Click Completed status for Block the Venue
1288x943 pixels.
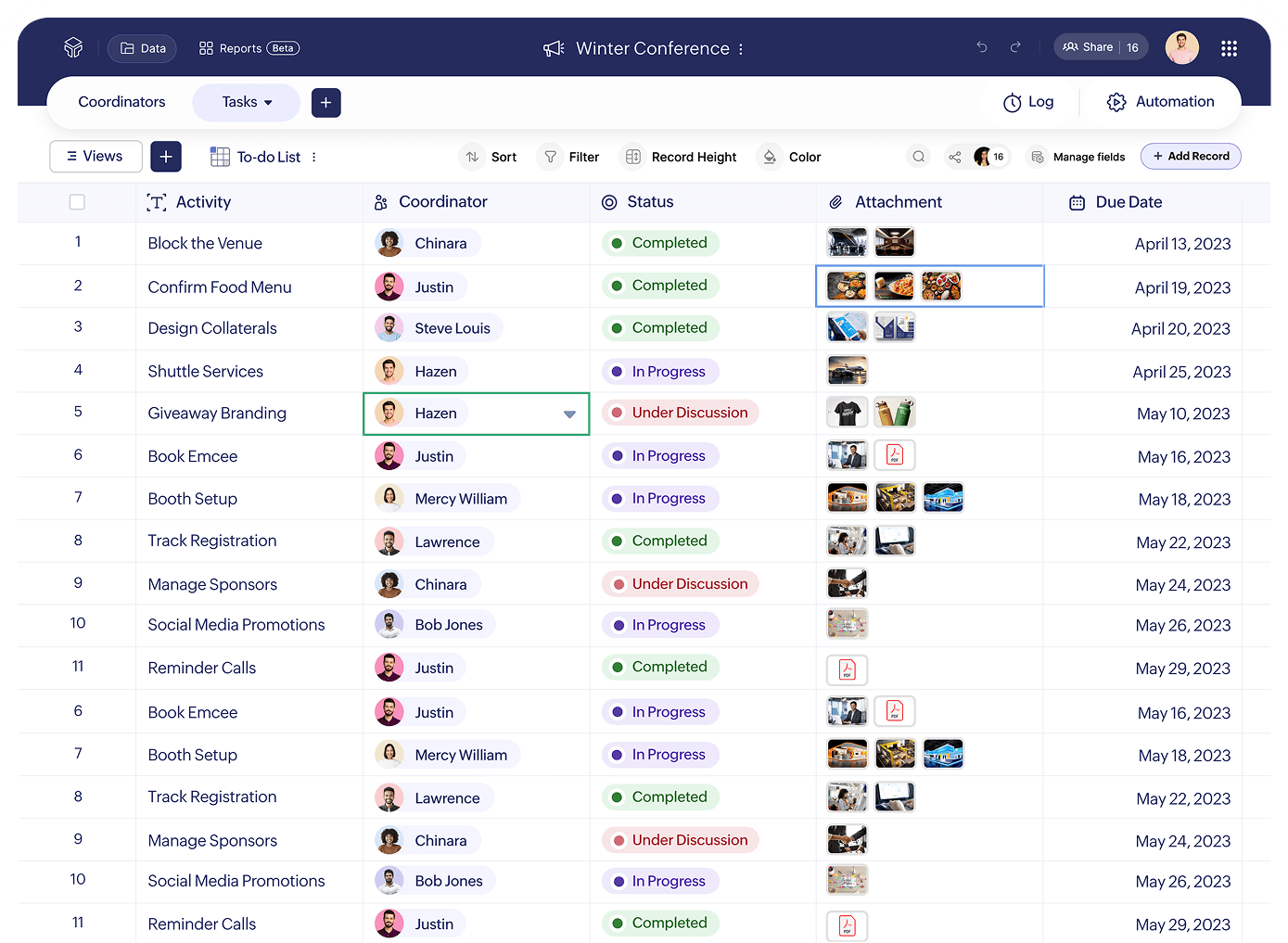[x=660, y=243]
